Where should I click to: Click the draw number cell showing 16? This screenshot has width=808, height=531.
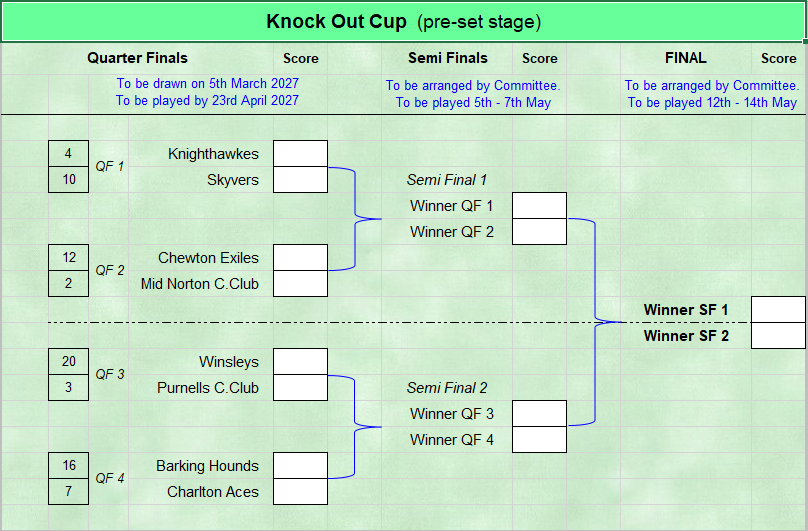[x=69, y=466]
